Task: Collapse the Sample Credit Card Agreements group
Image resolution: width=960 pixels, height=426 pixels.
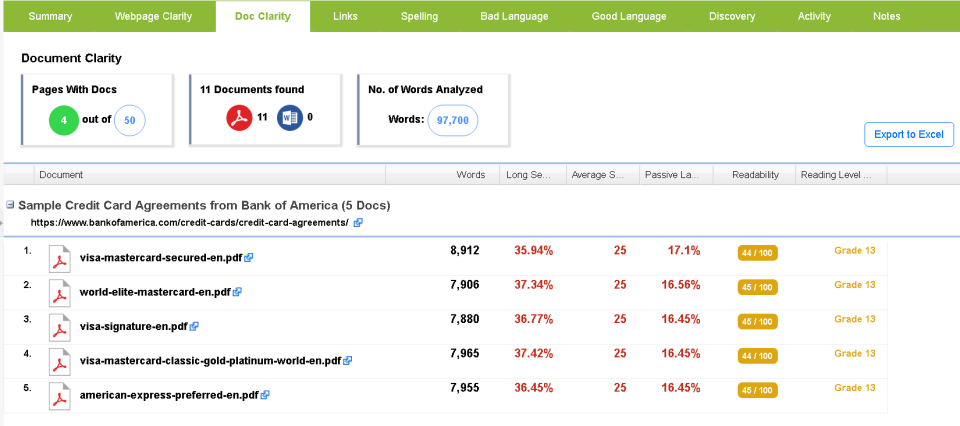Action: 10,205
